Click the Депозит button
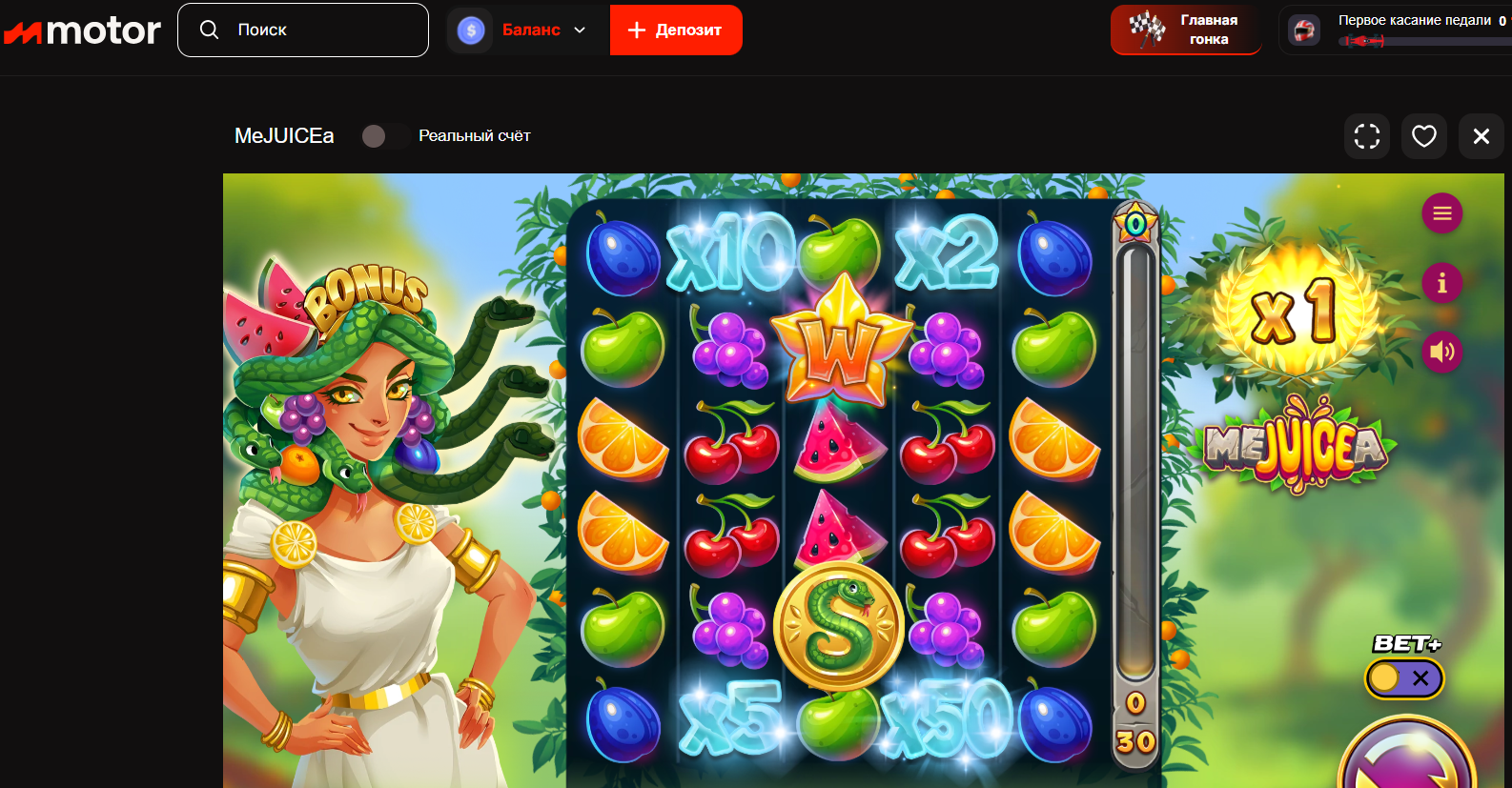This screenshot has height=788, width=1512. pos(676,30)
